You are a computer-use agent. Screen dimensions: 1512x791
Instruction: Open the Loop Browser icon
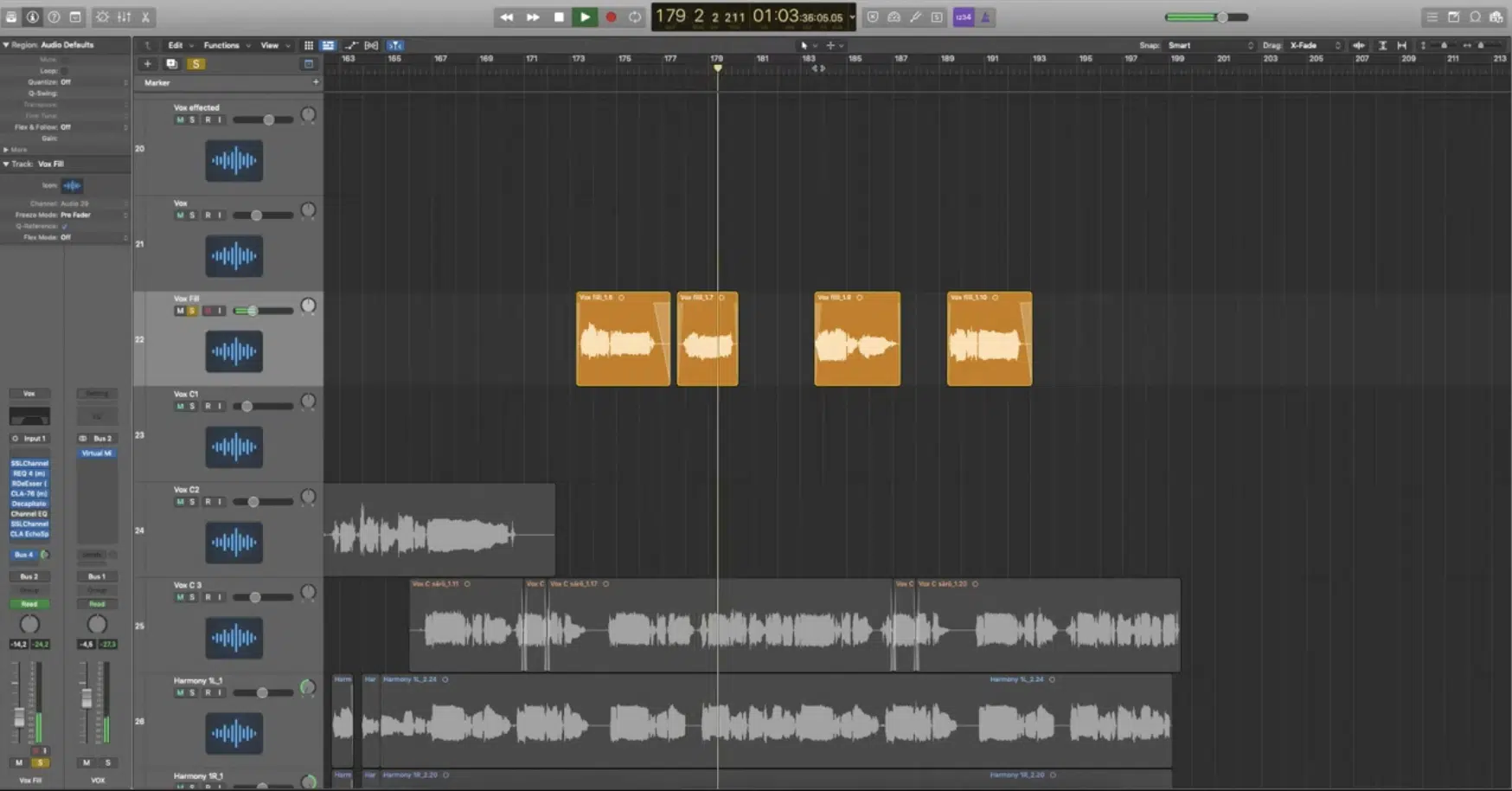click(x=1475, y=16)
